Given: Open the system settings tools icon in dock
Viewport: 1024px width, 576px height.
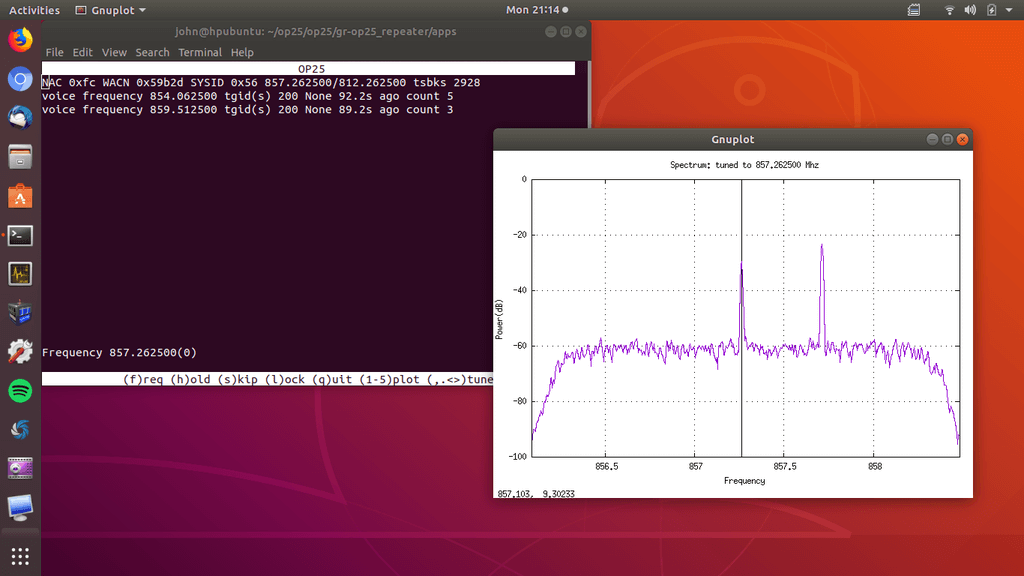Looking at the screenshot, I should (x=20, y=351).
